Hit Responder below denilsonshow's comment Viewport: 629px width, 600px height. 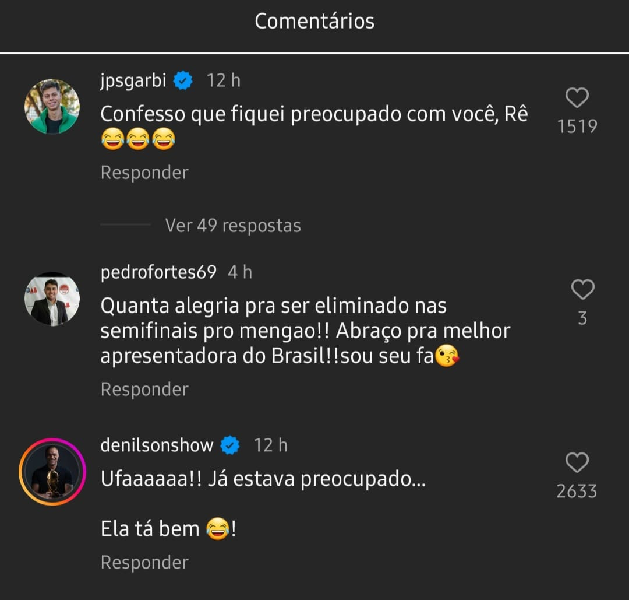click(144, 563)
